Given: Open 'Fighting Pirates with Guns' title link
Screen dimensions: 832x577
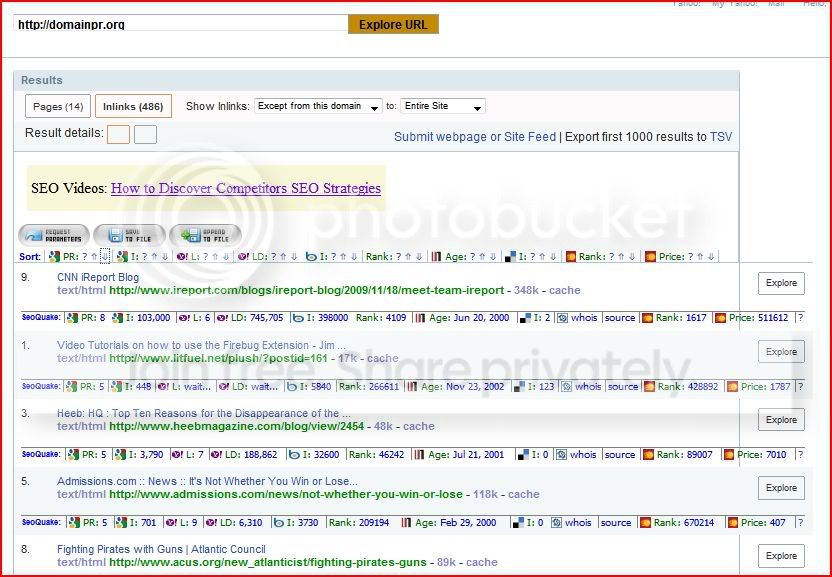Looking at the screenshot, I should click(x=161, y=549).
